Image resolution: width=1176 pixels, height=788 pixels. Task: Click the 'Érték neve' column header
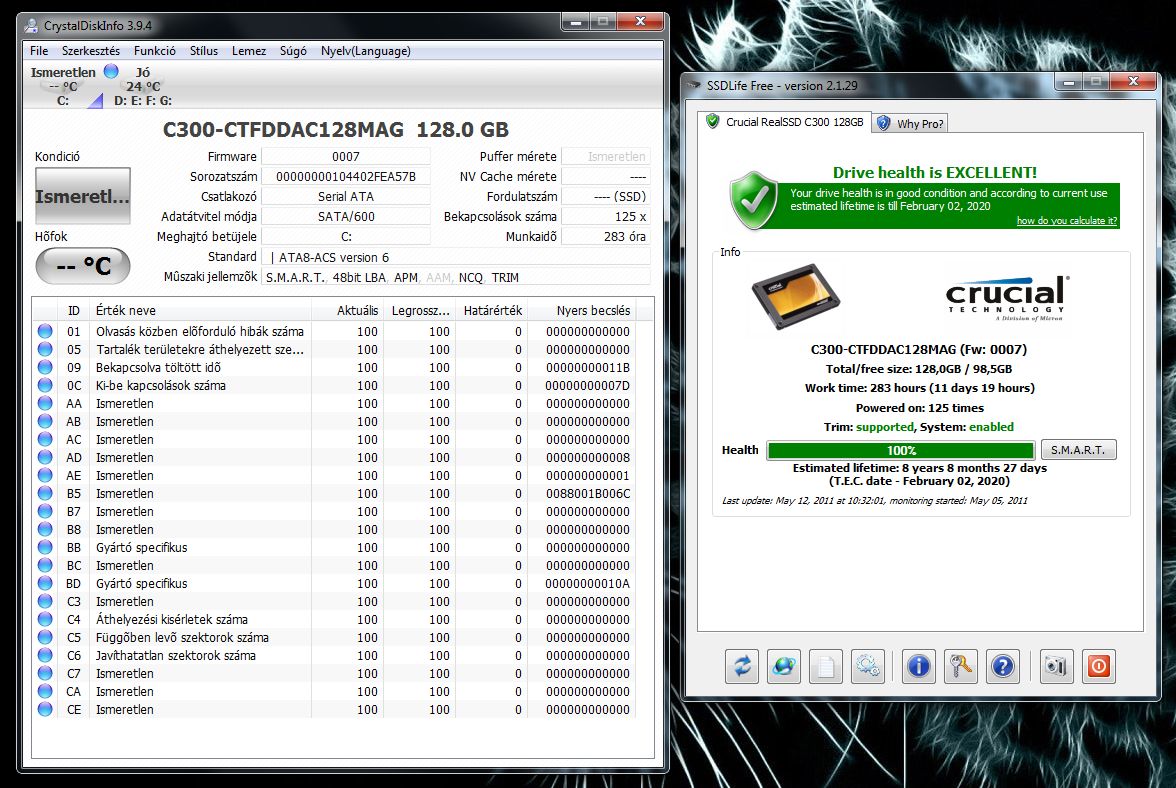200,310
